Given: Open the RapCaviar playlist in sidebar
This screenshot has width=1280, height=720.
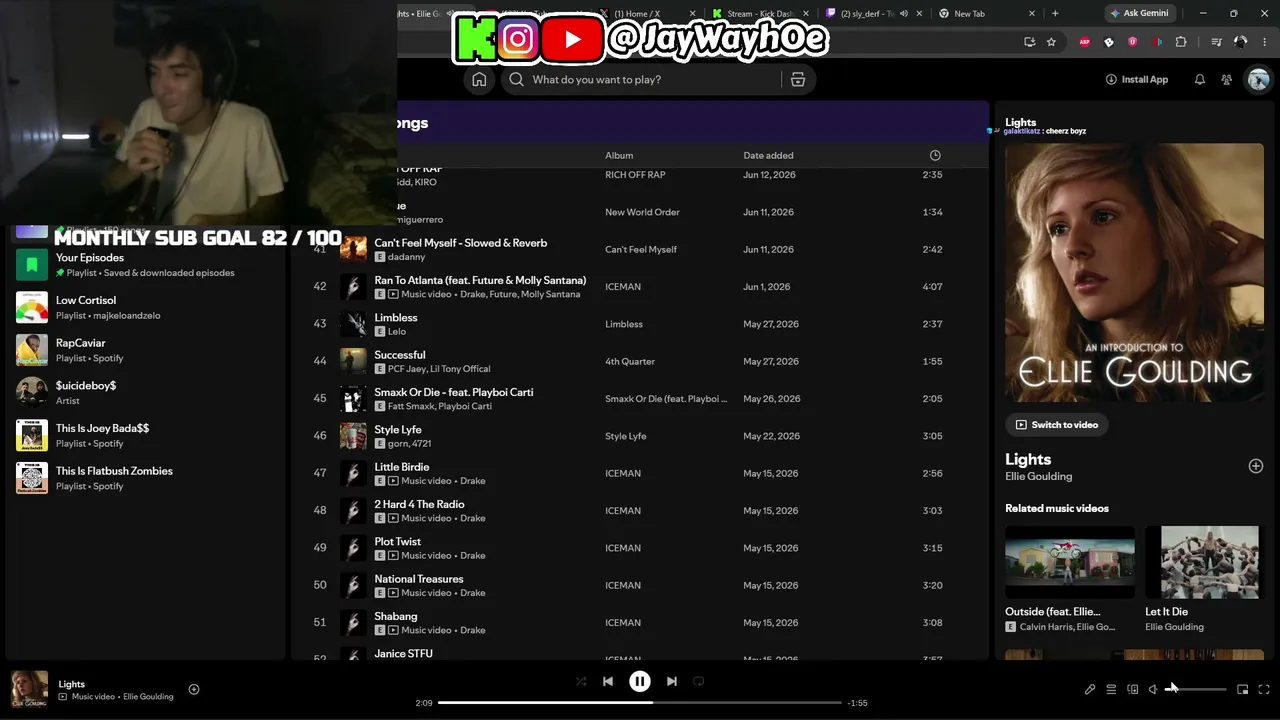Looking at the screenshot, I should coord(146,350).
